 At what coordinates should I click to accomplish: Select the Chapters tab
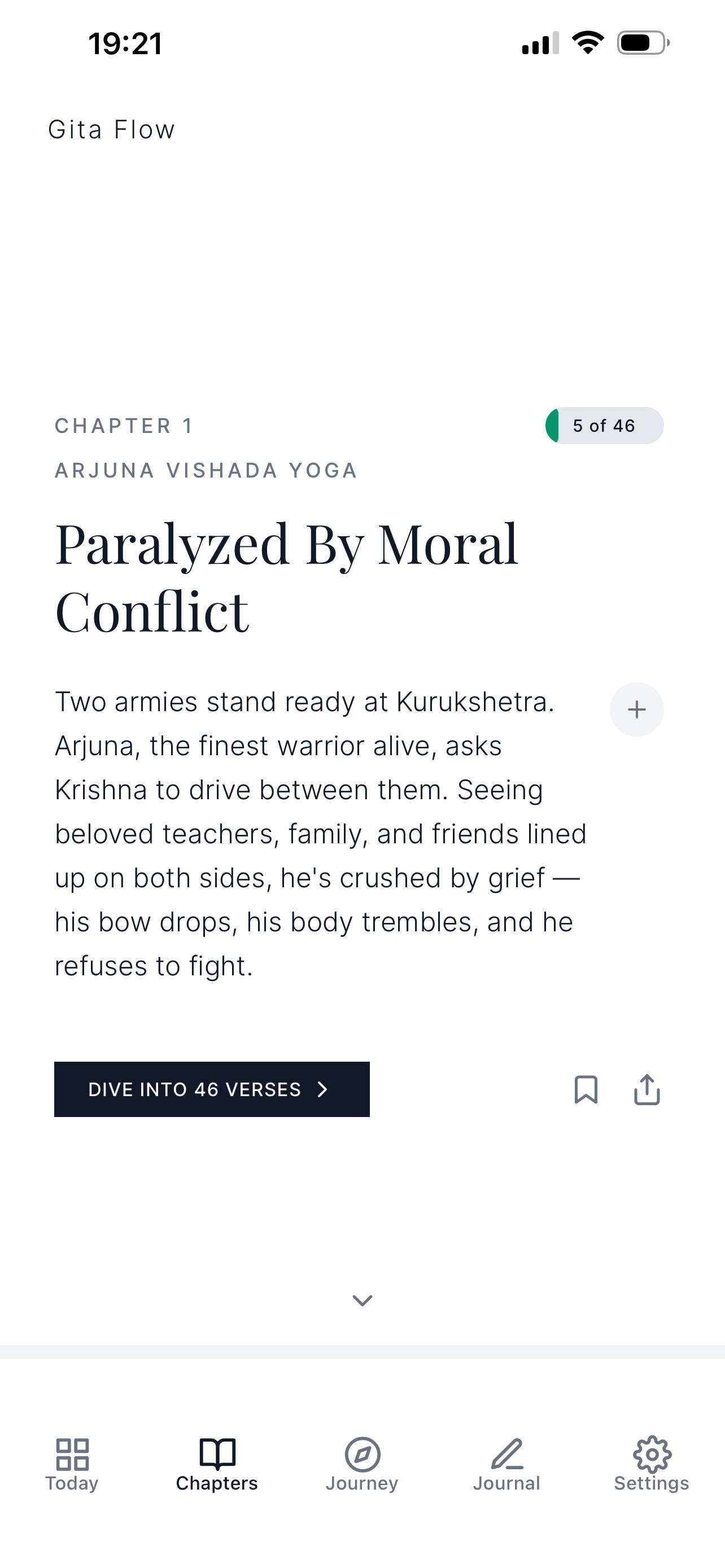(217, 1464)
